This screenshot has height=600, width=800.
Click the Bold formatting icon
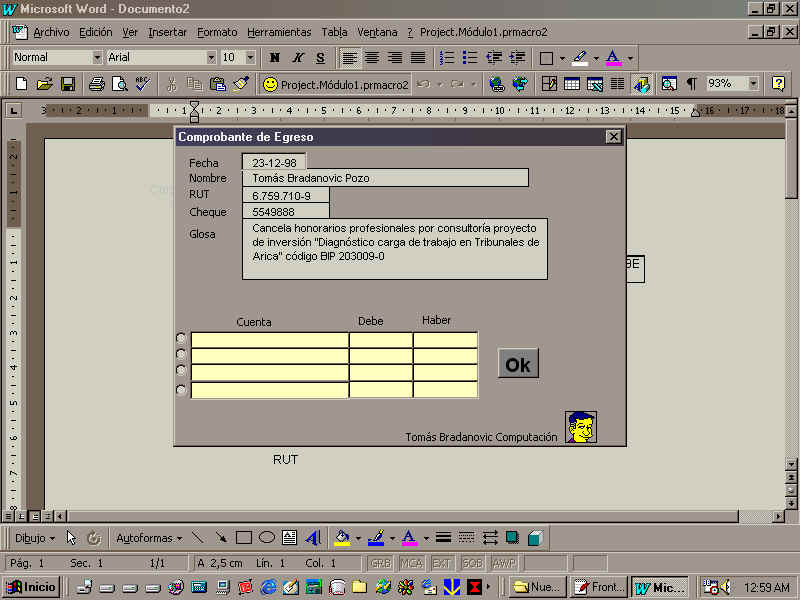tap(275, 58)
